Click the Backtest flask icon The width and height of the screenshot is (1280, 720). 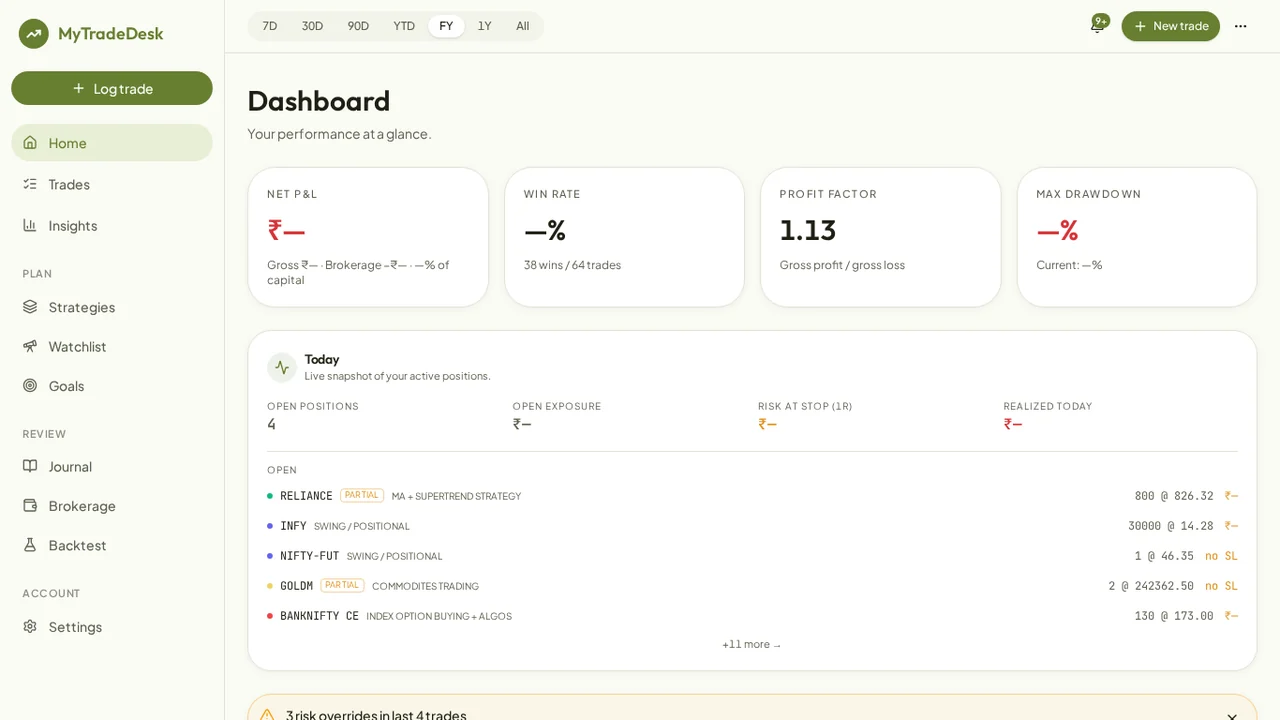[x=30, y=545]
